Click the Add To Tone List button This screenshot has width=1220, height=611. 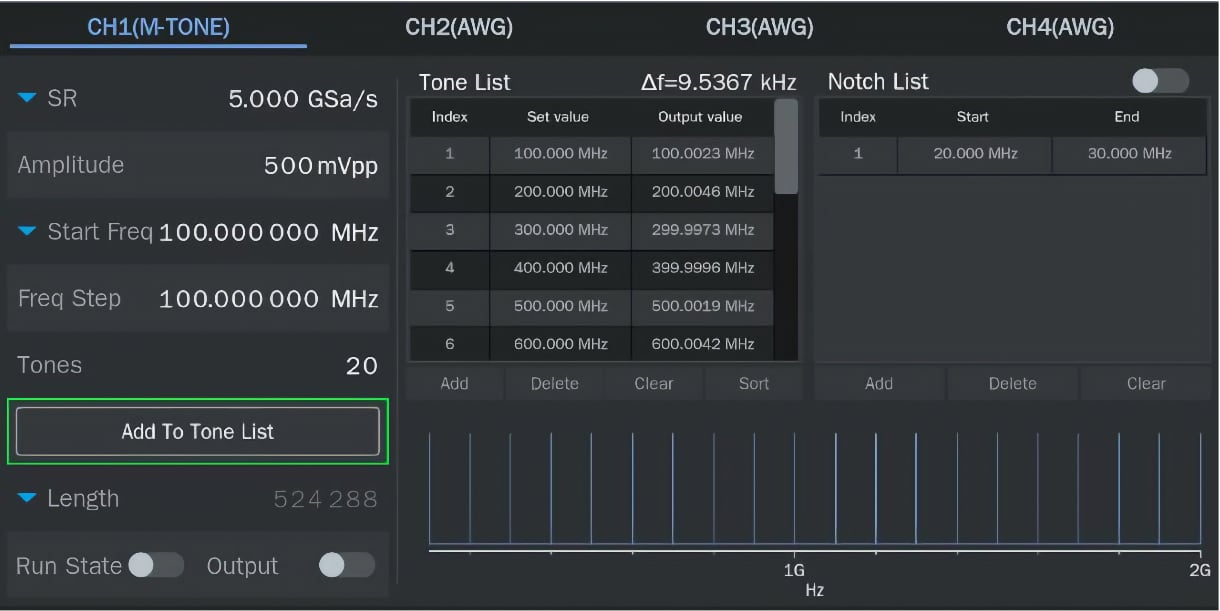pos(198,432)
